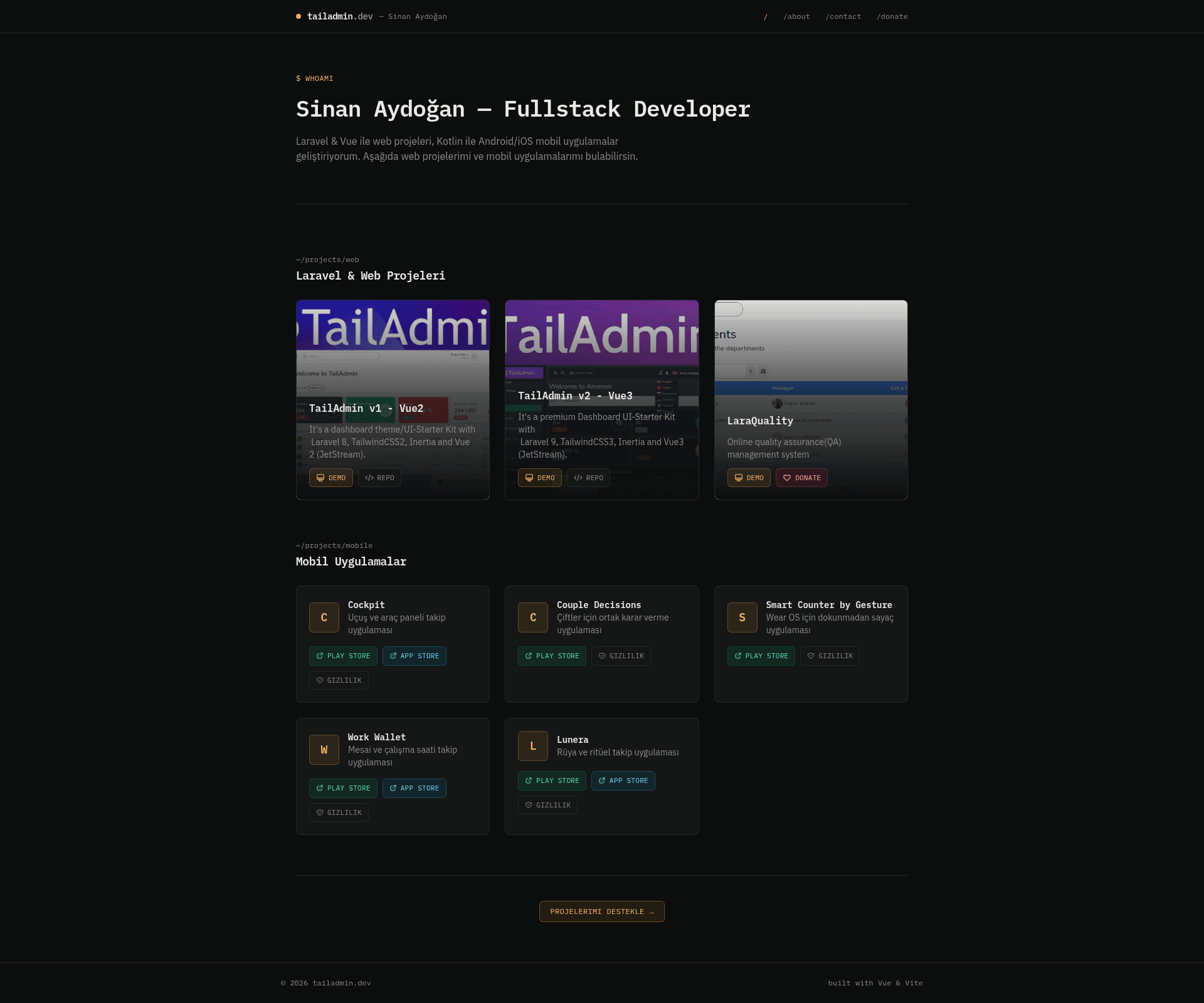Open Couple Decisions Play Store link
Image resolution: width=1204 pixels, height=1003 pixels.
point(552,656)
